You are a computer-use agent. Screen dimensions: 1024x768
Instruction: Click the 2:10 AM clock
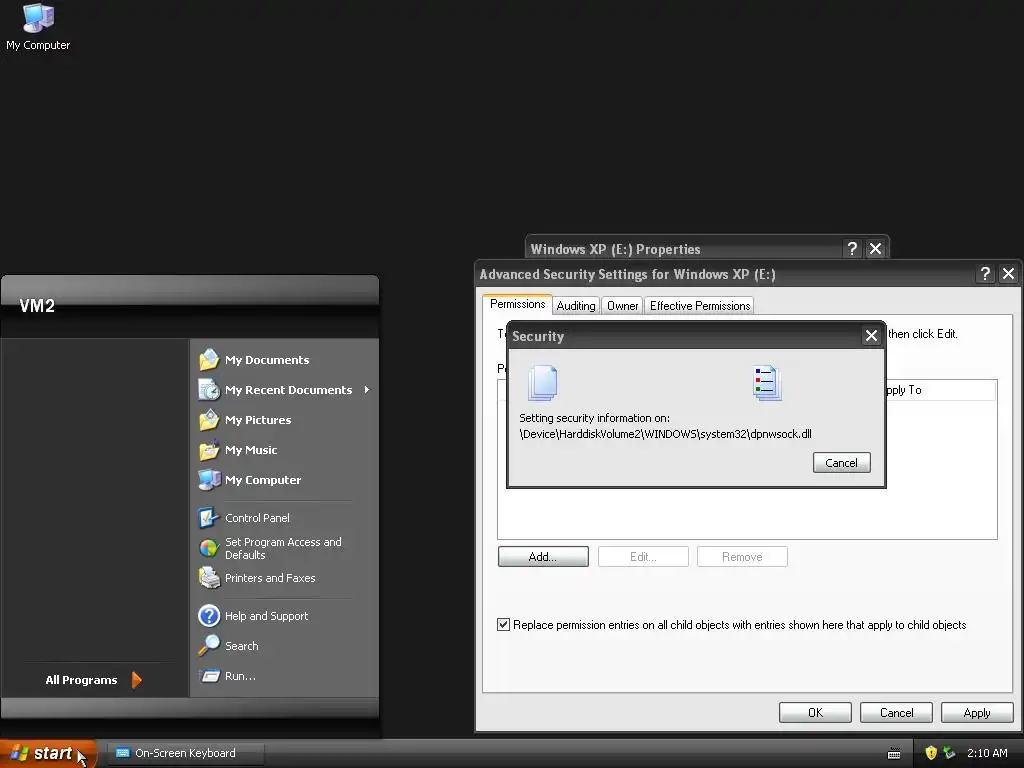click(x=987, y=753)
